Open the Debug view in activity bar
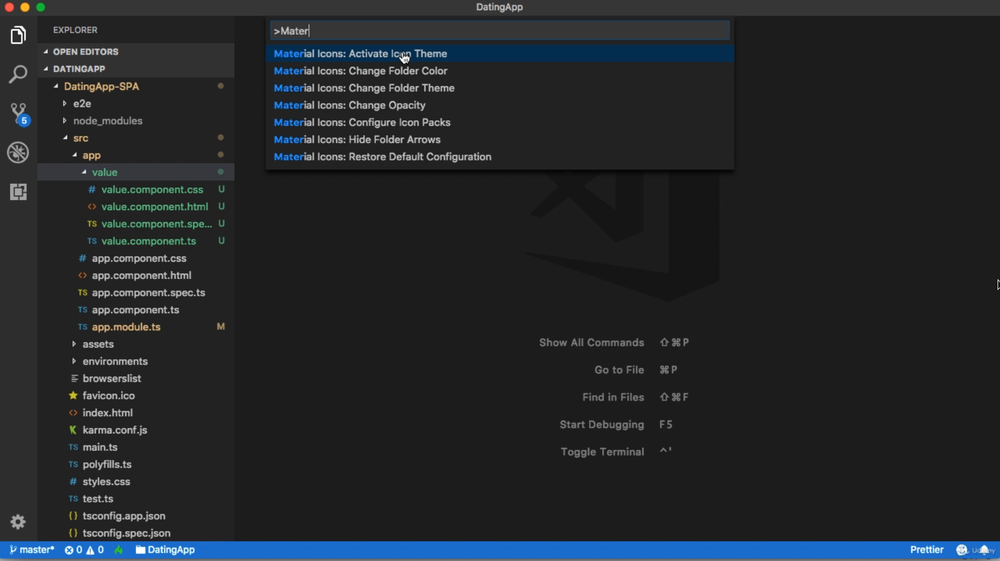Image resolution: width=1000 pixels, height=561 pixels. 18,152
